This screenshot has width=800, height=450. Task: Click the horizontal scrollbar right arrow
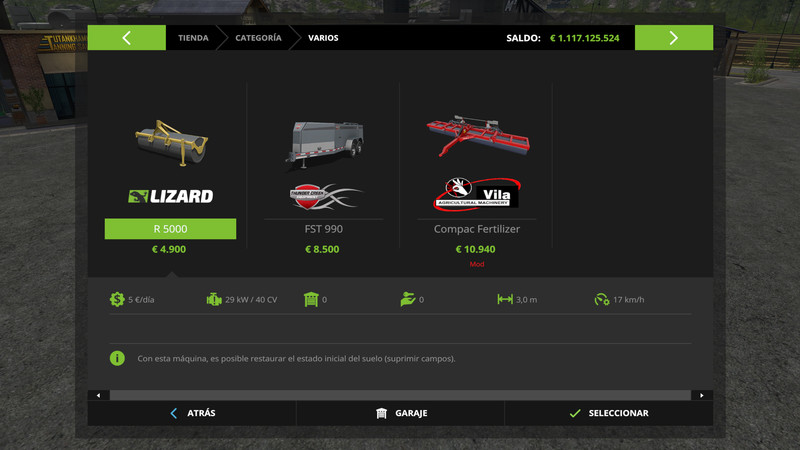[702, 395]
